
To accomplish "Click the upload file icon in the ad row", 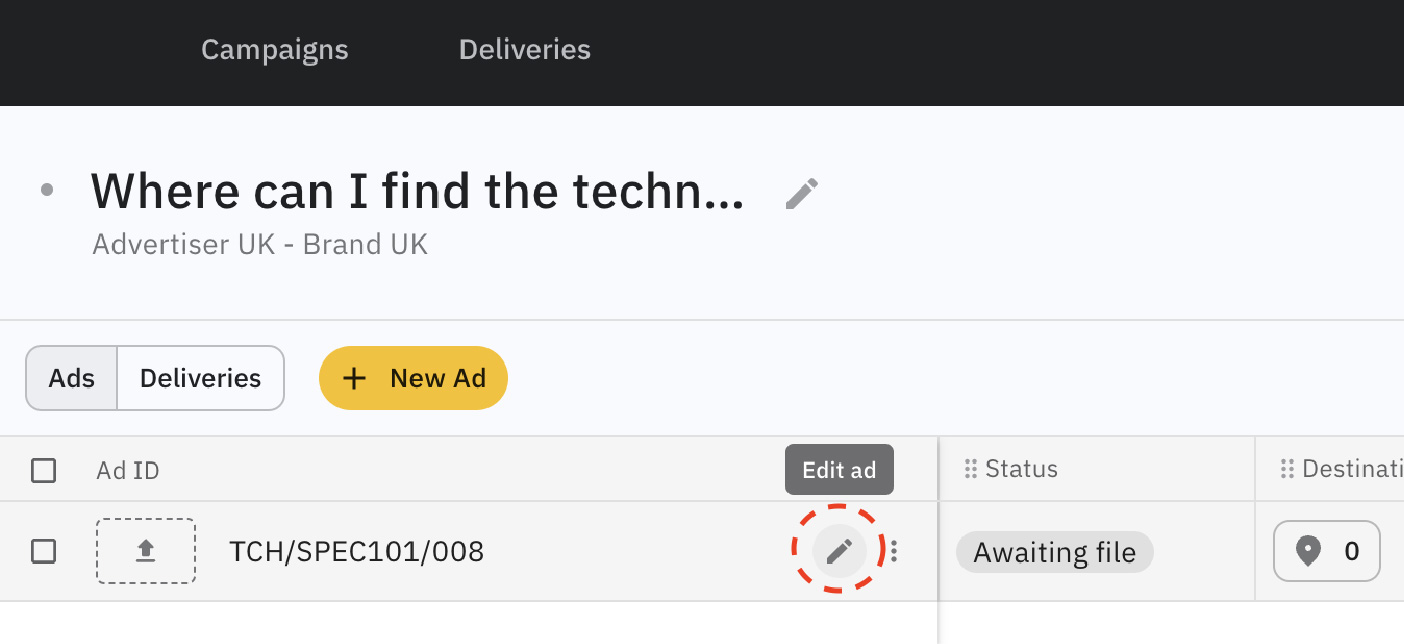I will (146, 550).
